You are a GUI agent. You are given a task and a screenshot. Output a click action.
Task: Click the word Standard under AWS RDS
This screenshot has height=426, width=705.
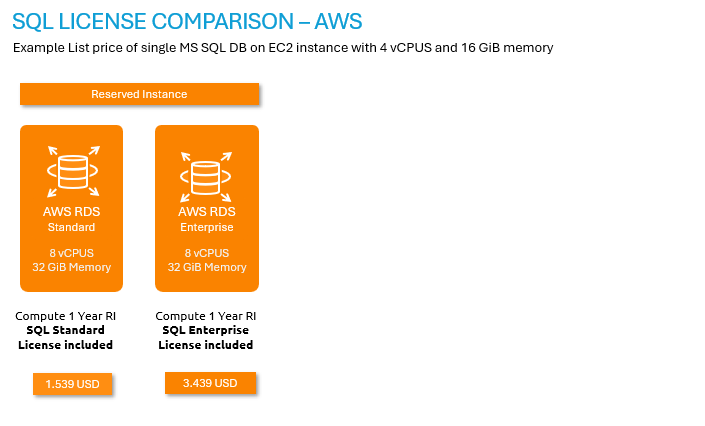72,227
